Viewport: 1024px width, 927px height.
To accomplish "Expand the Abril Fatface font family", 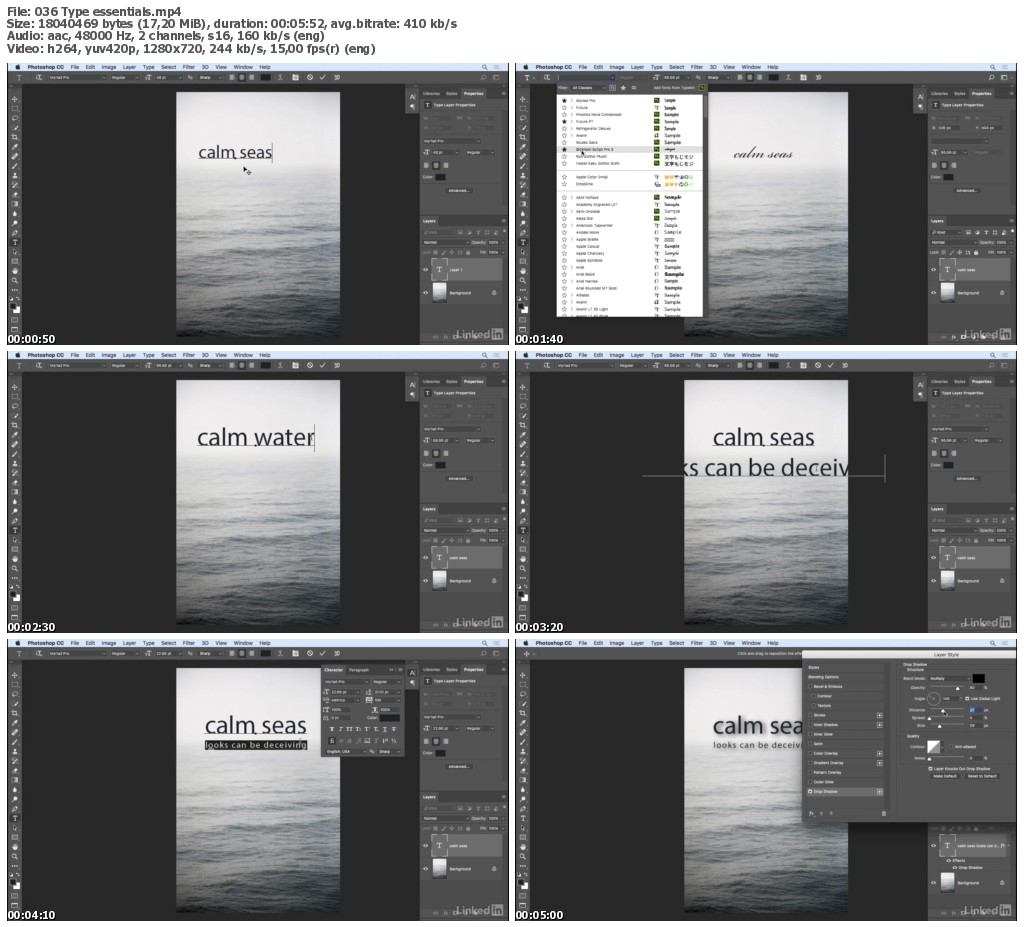I will (571, 197).
